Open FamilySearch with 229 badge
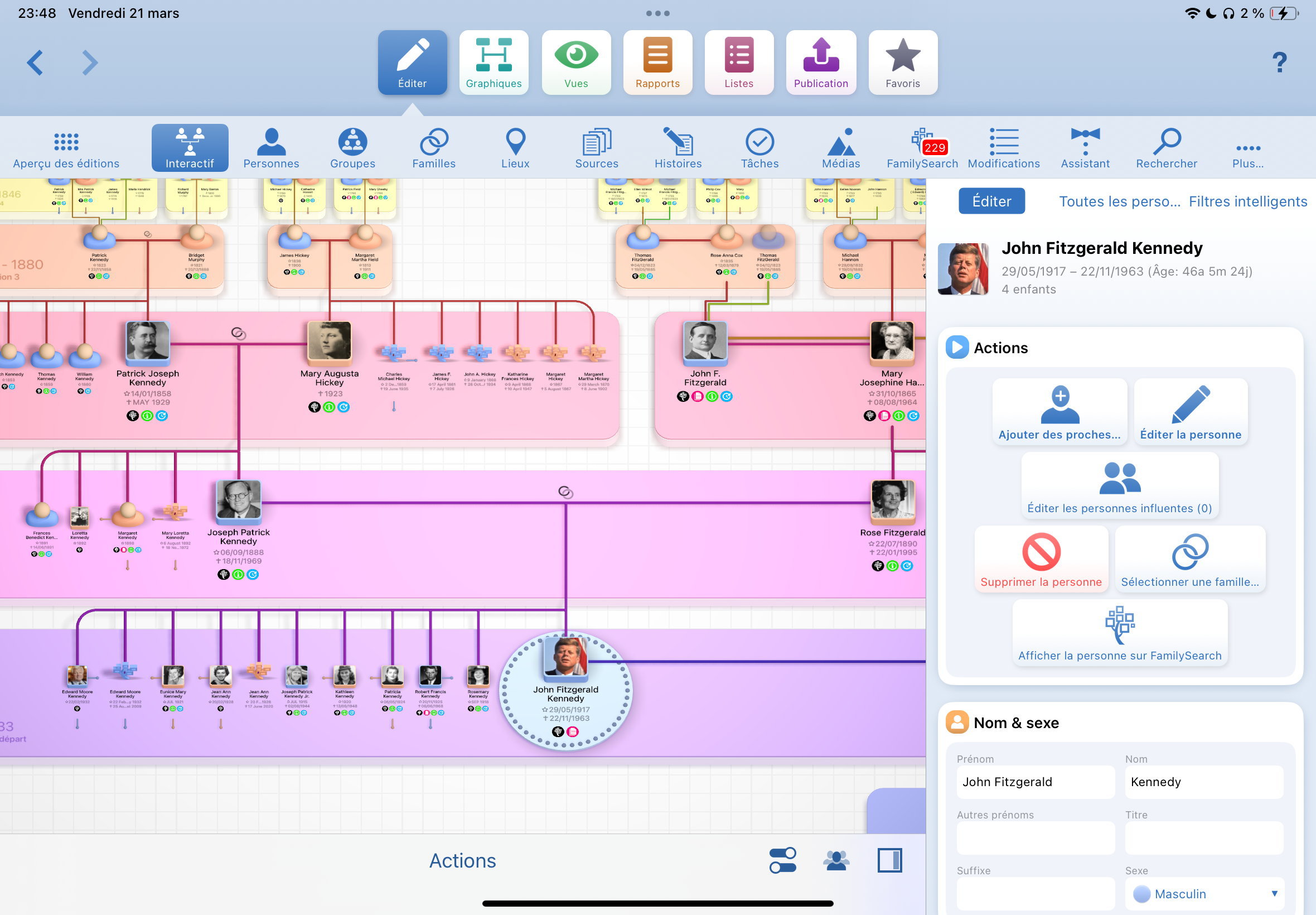 (x=922, y=148)
